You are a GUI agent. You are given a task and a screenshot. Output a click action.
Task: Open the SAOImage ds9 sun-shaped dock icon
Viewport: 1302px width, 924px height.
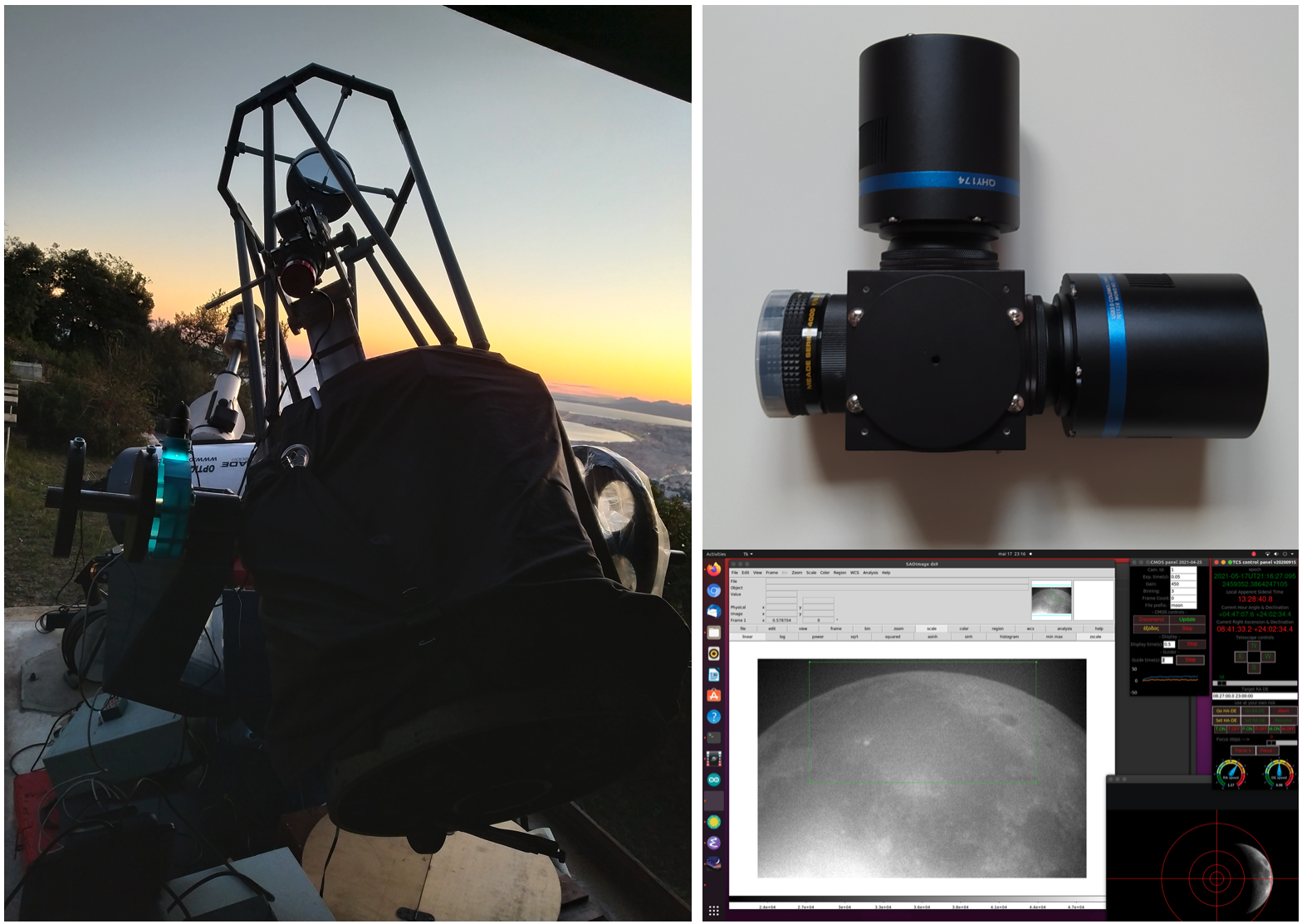click(713, 822)
